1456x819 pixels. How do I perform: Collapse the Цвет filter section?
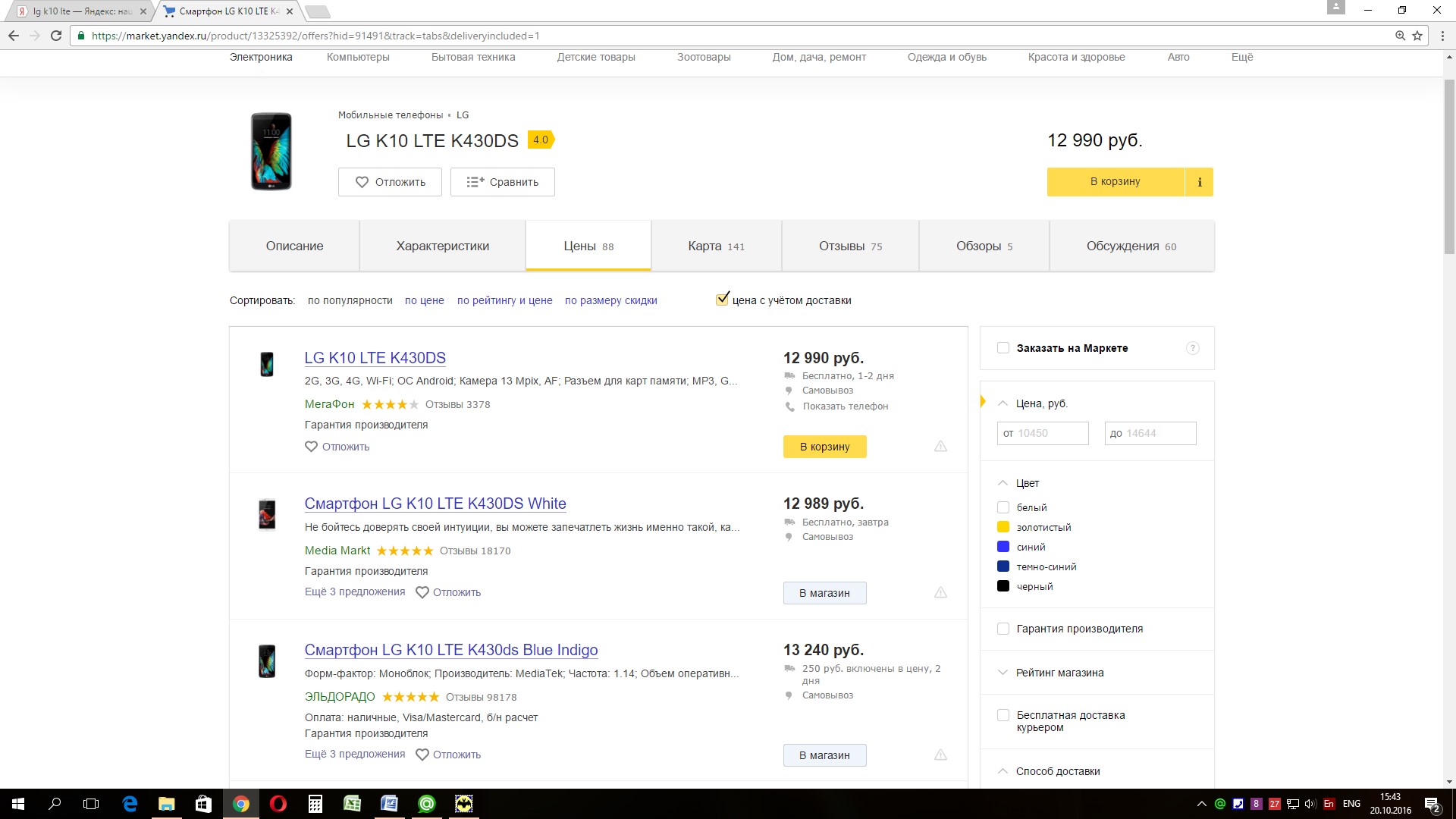pyautogui.click(x=1003, y=483)
